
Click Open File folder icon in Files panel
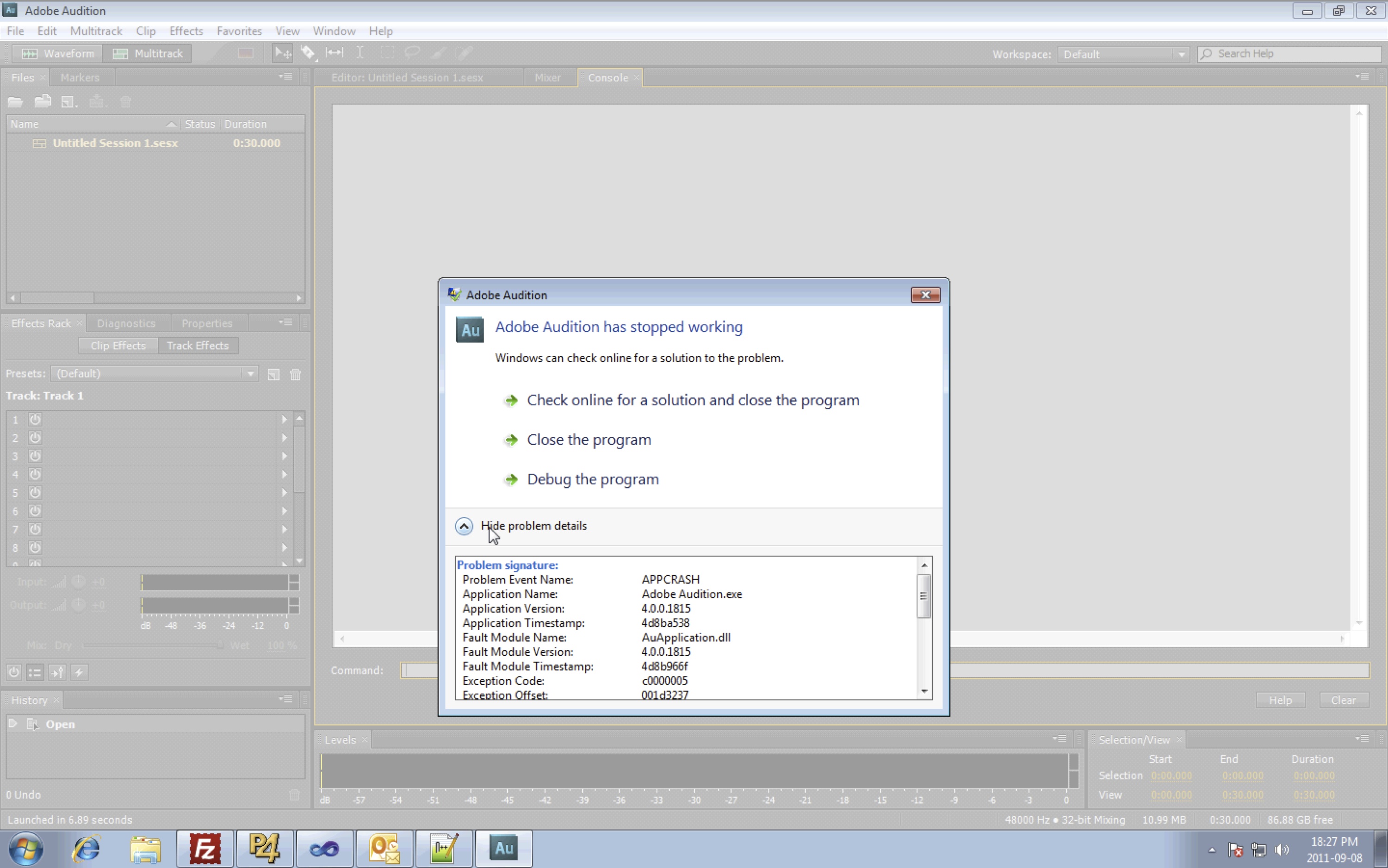click(x=15, y=102)
